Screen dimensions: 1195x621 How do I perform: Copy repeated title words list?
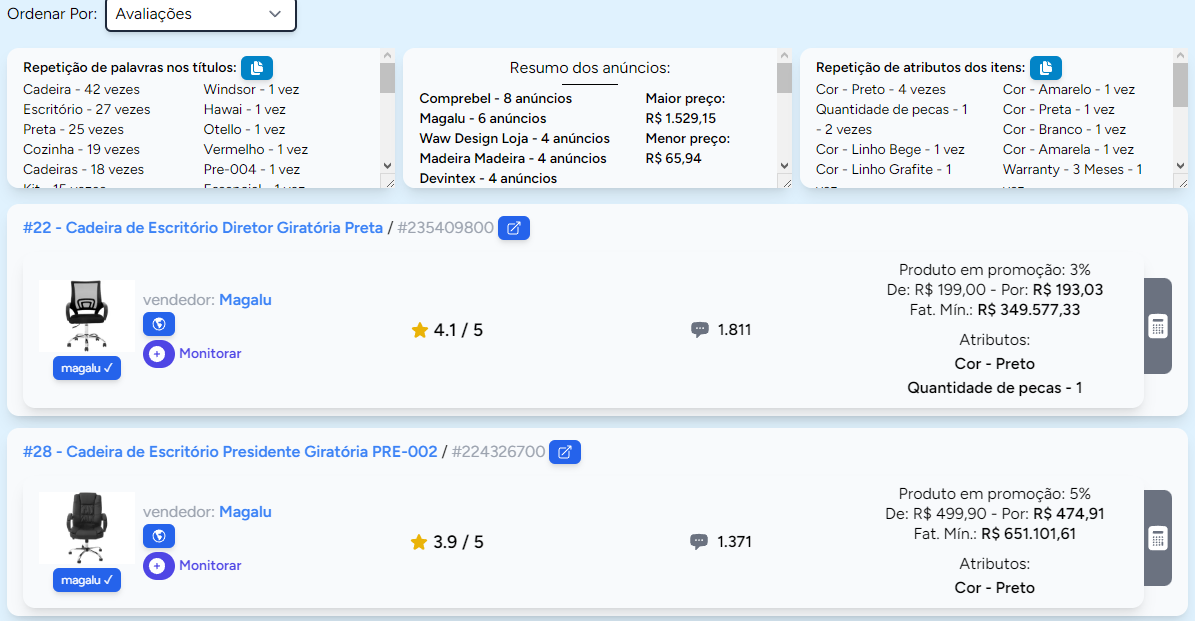pyautogui.click(x=257, y=68)
